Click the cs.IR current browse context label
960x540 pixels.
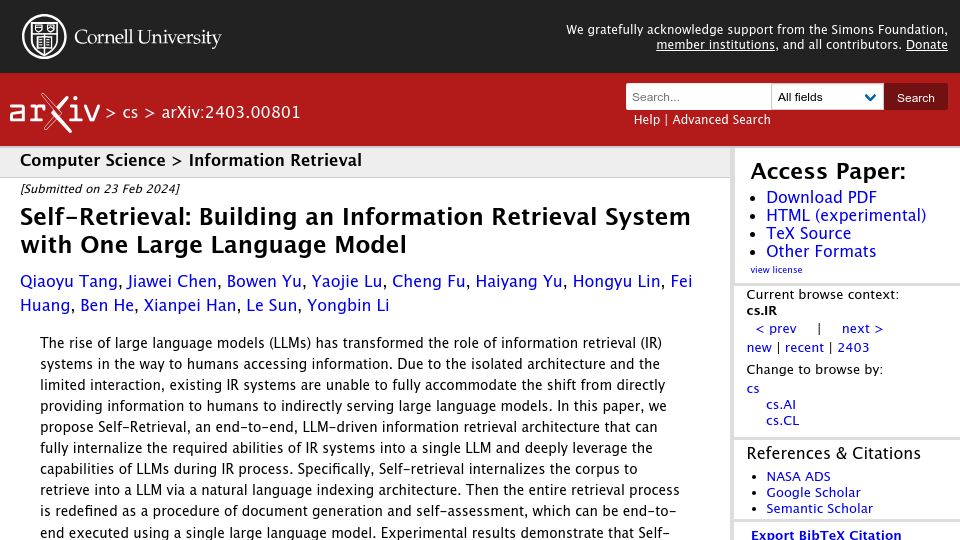[762, 310]
